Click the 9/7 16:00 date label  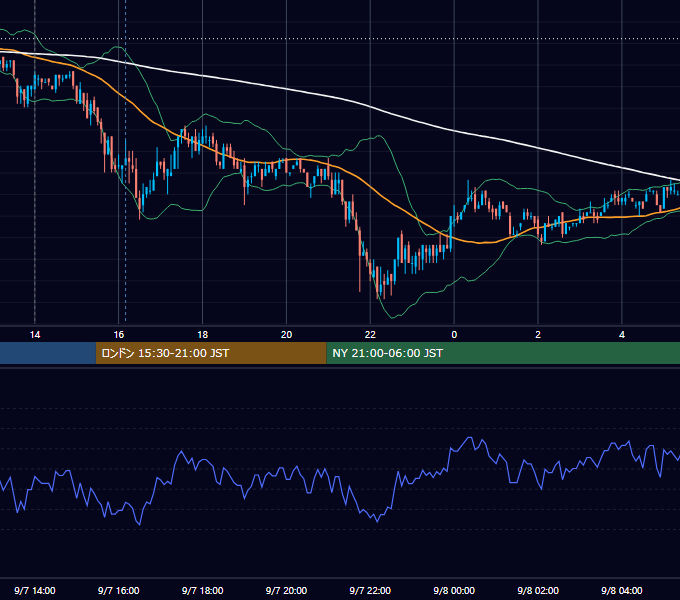point(118,590)
